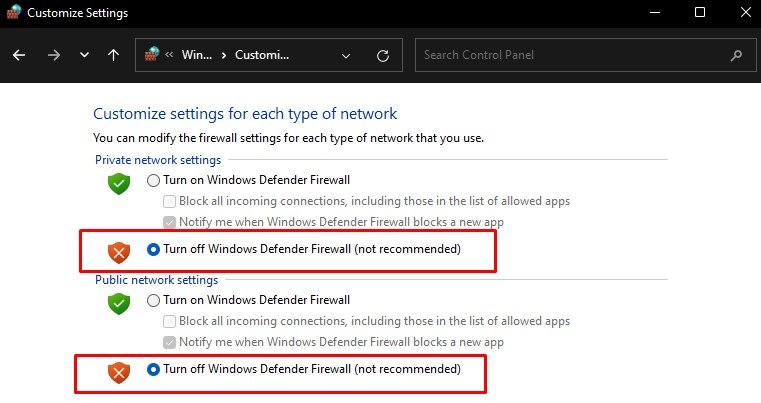Viewport: 761px width, 403px height.
Task: Select the Customi... breadcrumb item
Action: [262, 55]
